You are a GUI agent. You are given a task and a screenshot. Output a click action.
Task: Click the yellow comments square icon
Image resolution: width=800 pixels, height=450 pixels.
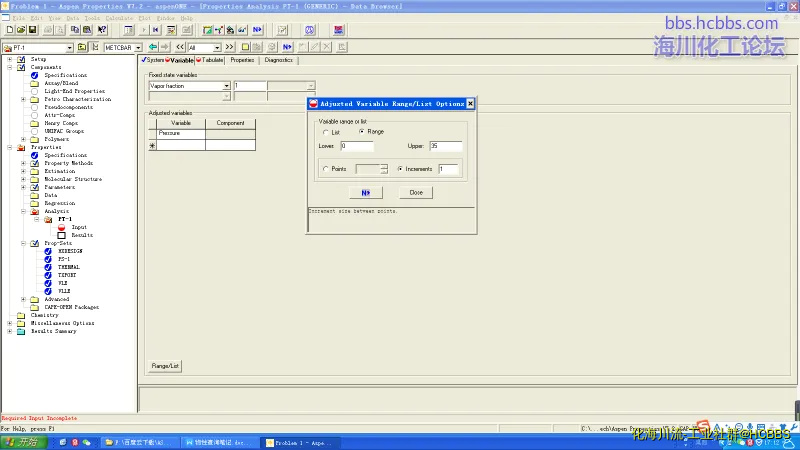click(245, 47)
